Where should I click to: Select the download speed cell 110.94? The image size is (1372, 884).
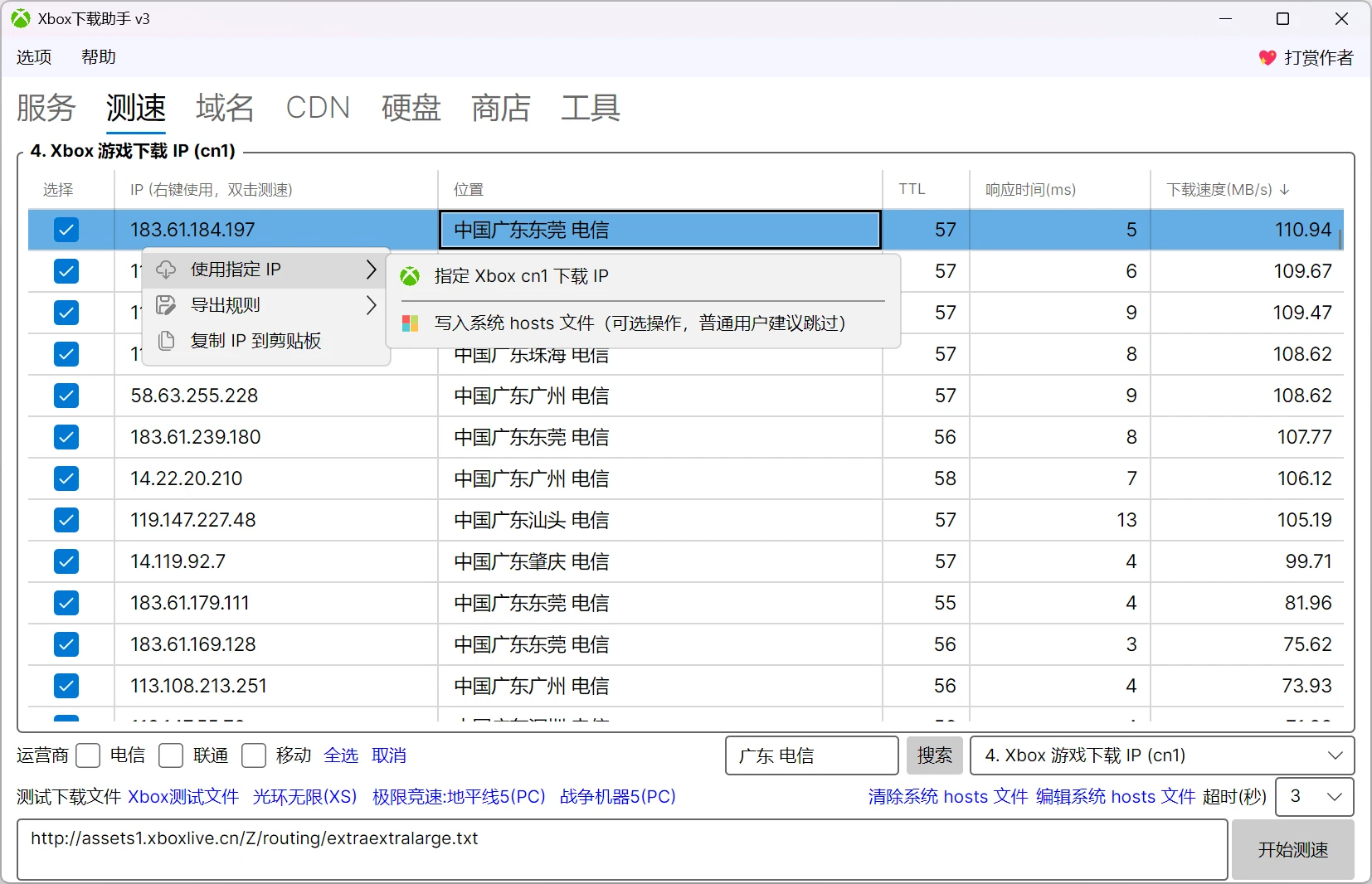[1248, 230]
